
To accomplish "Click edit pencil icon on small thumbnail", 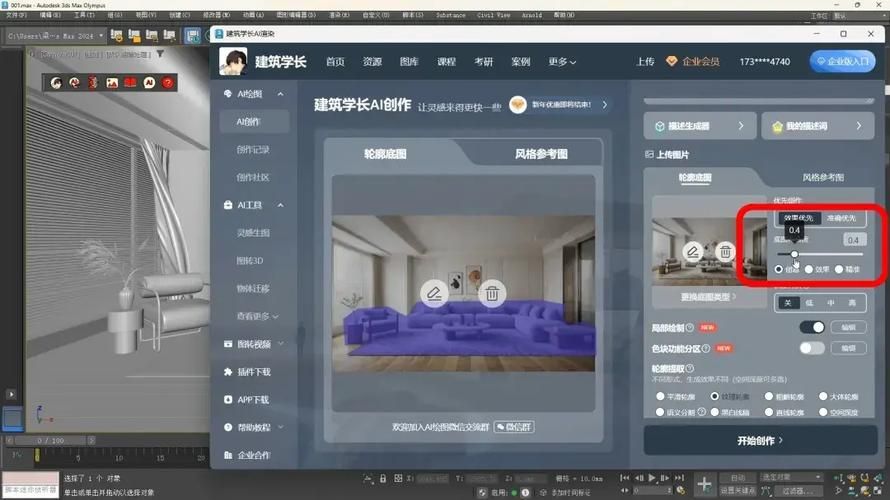I will [x=692, y=251].
